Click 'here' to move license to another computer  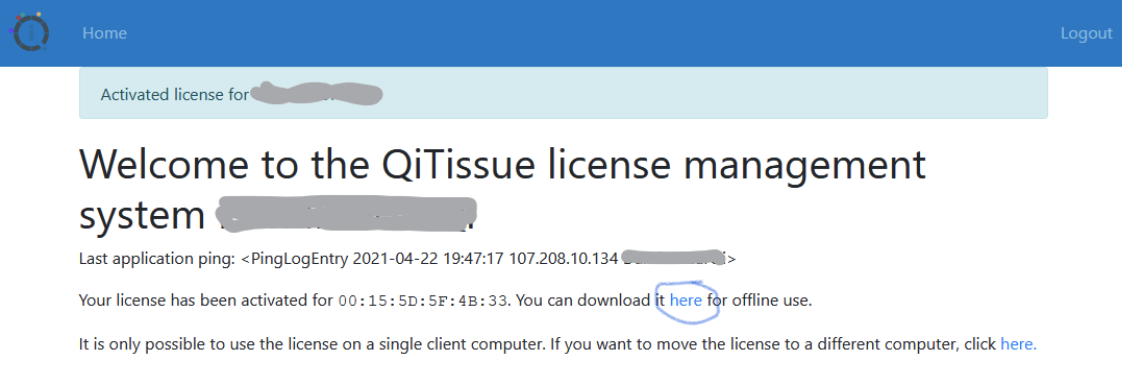(1018, 344)
